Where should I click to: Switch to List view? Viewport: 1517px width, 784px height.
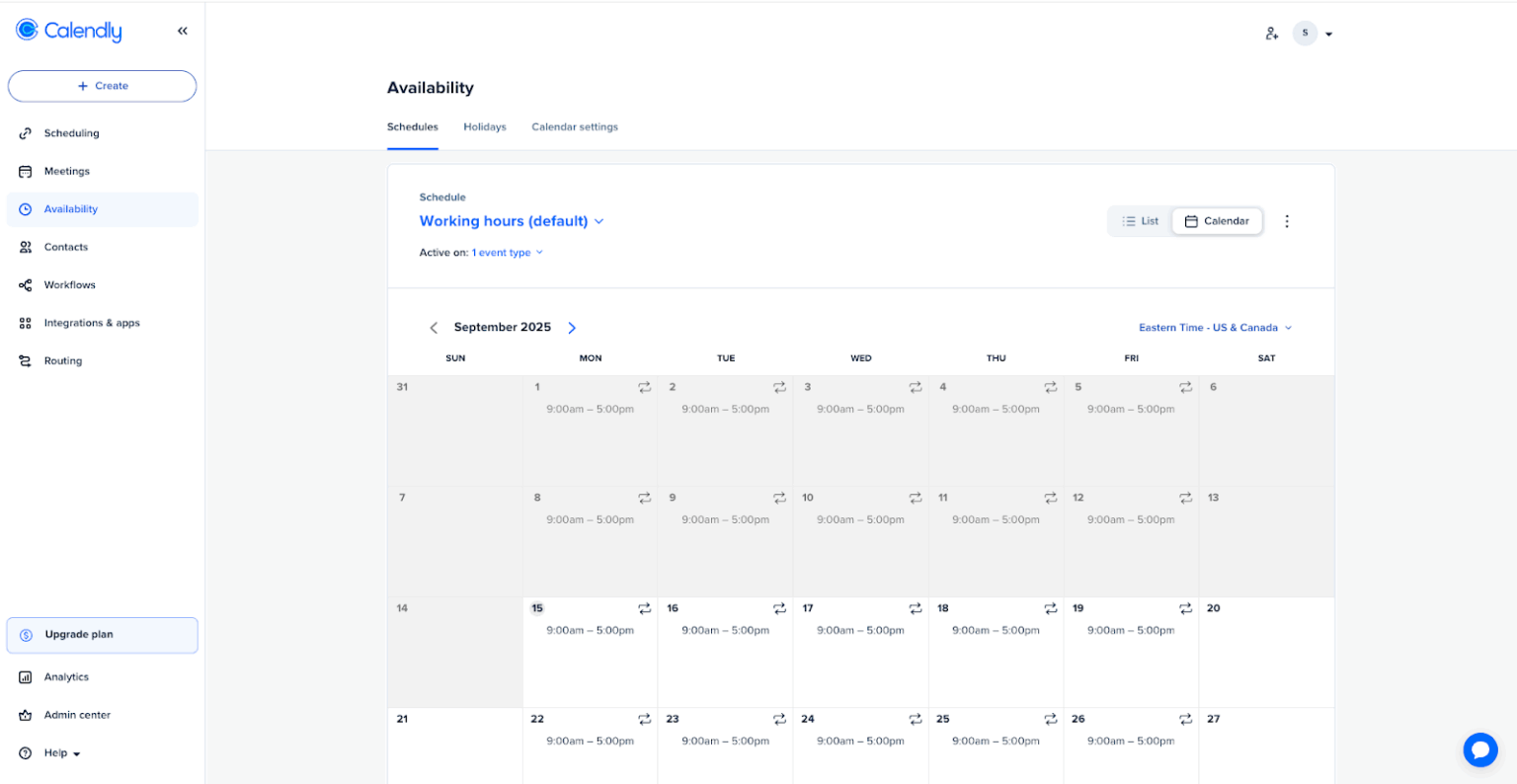[x=1141, y=221]
